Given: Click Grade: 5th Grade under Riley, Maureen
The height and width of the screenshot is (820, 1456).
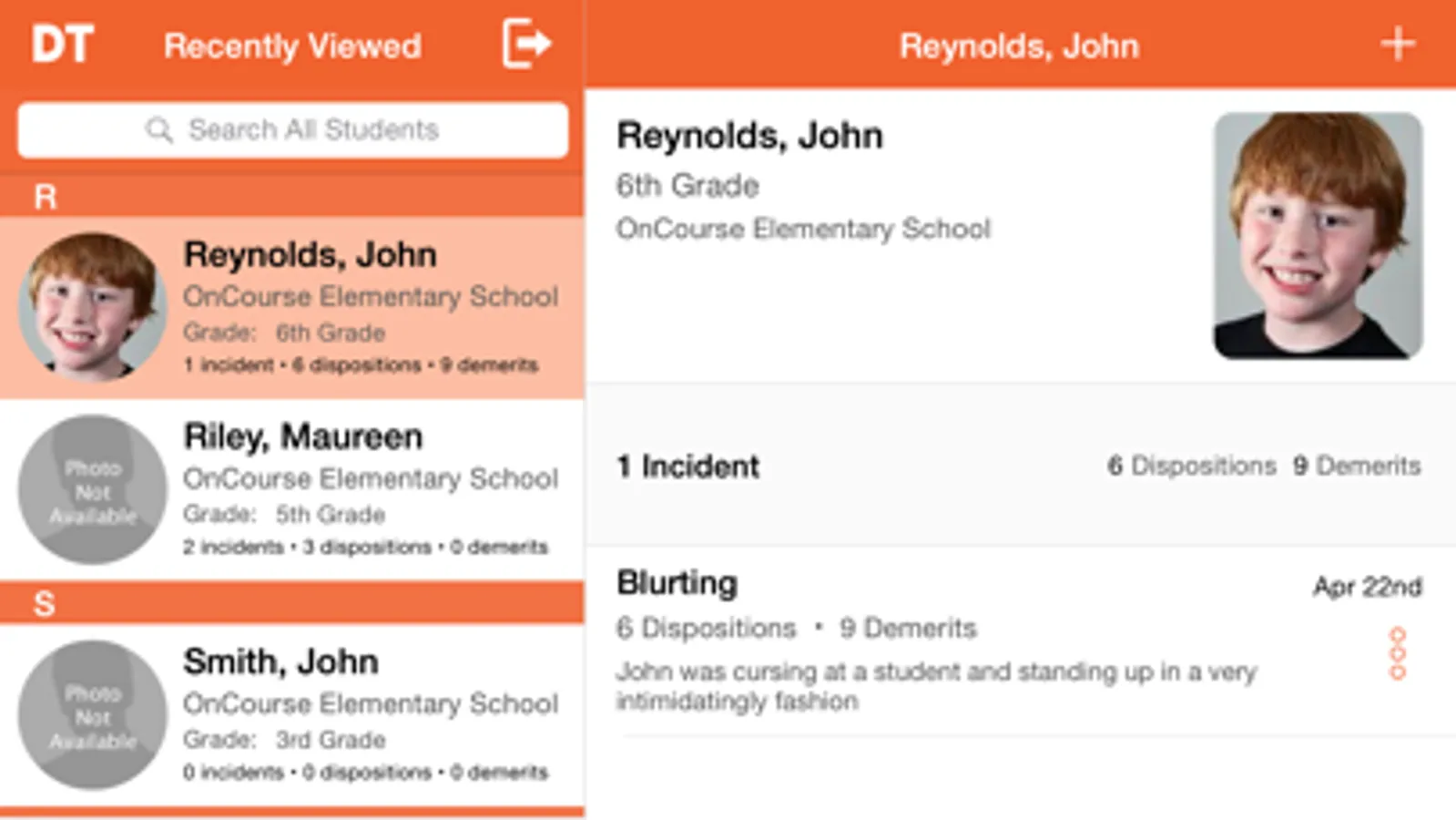Looking at the screenshot, I should click(284, 515).
